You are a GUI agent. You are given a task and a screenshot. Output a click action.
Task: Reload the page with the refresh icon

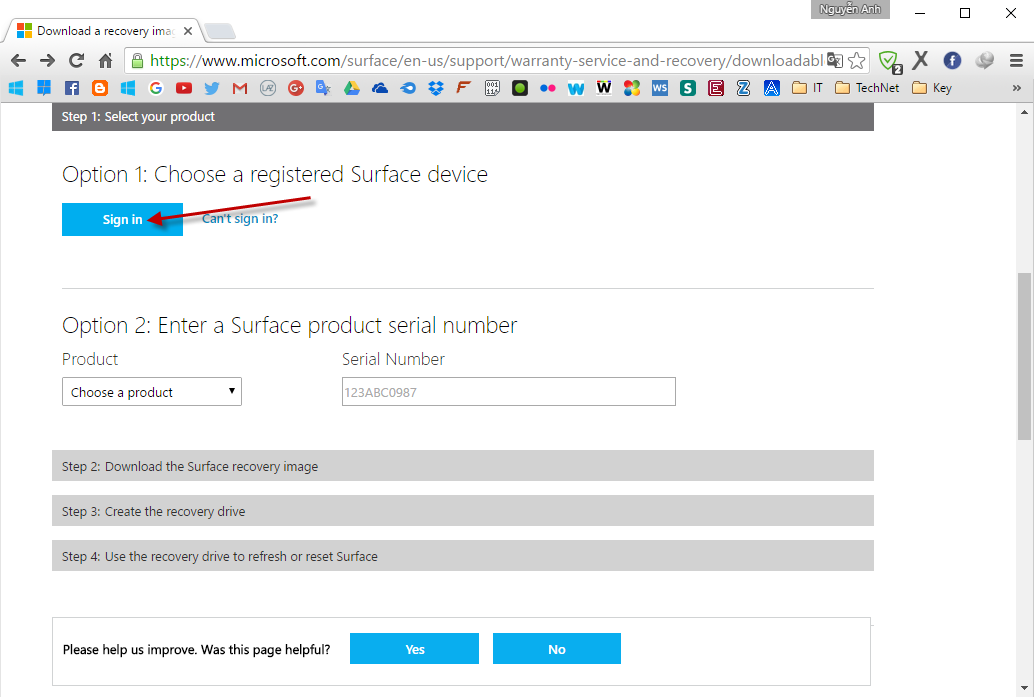(76, 61)
